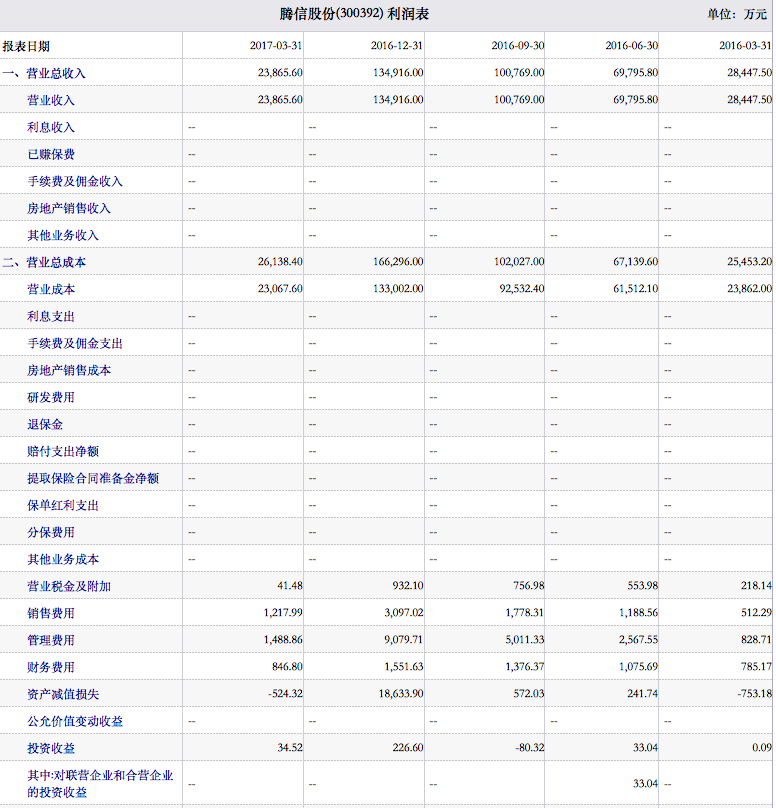Click 公允价值变动收益 row label
The width and height of the screenshot is (776, 808).
click(75, 721)
